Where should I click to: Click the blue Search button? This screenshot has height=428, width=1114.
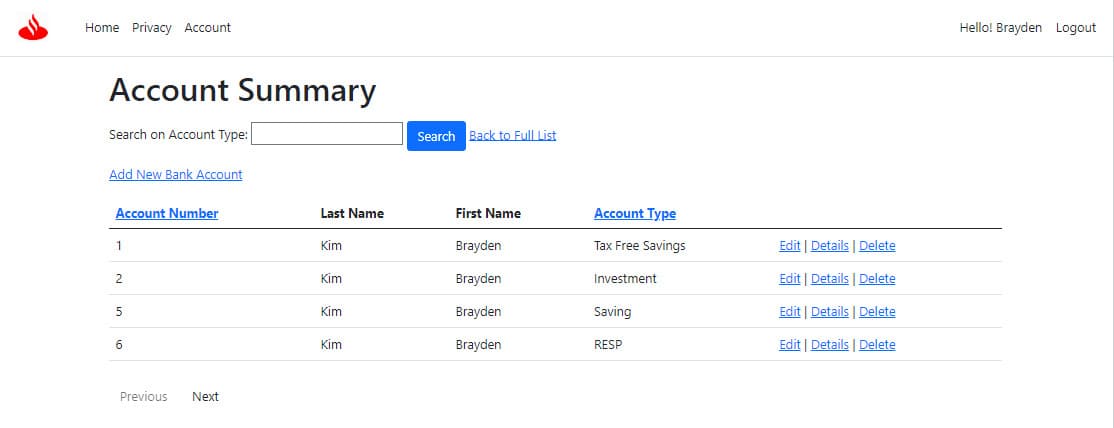click(x=436, y=136)
